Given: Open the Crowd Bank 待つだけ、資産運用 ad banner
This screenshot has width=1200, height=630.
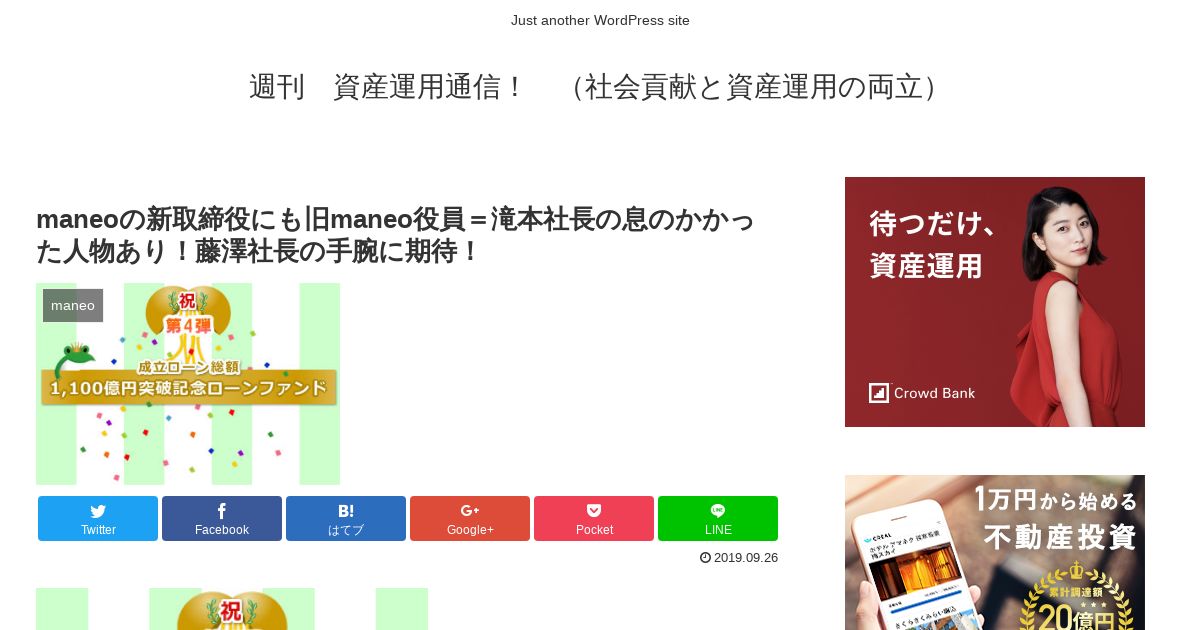Looking at the screenshot, I should [x=995, y=302].
